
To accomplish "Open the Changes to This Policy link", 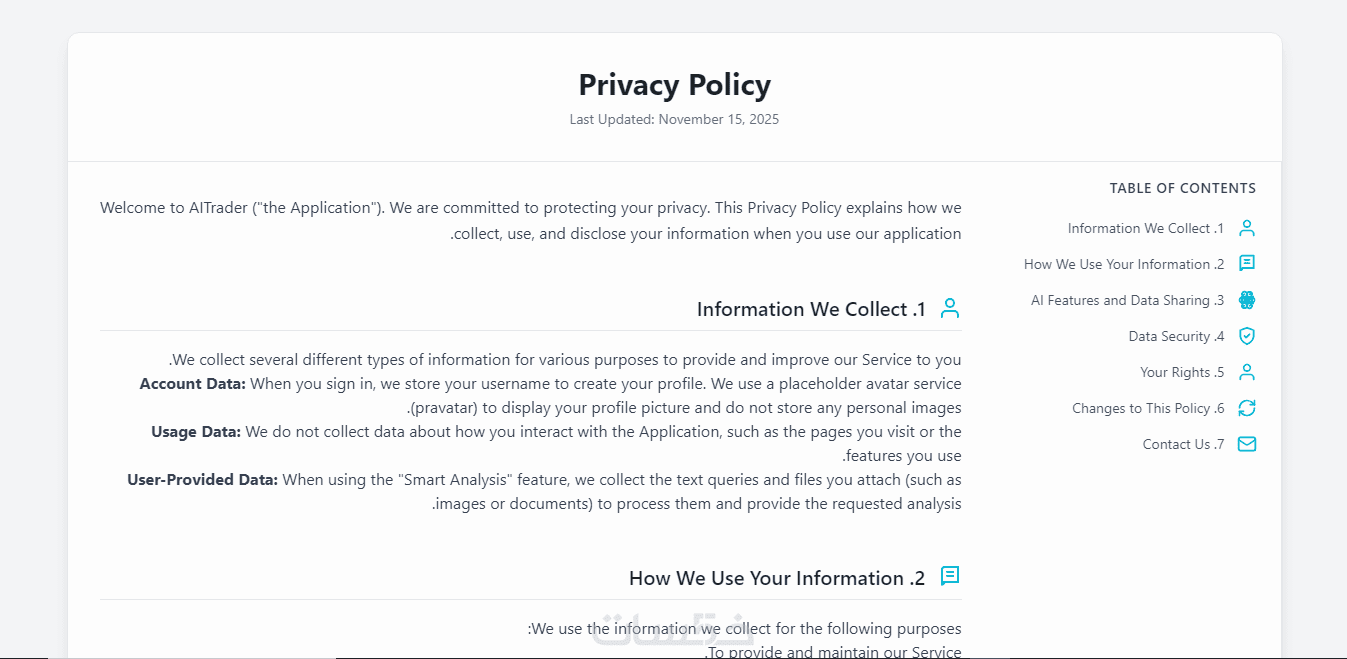I will (1148, 409).
